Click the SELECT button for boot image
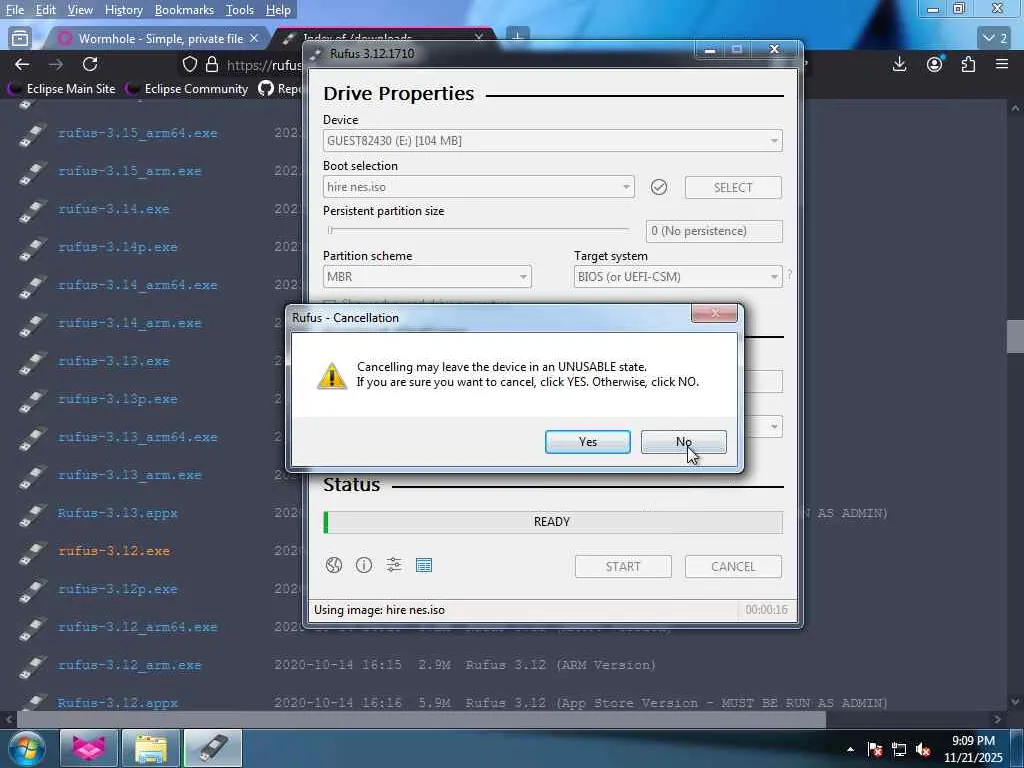The width and height of the screenshot is (1024, 768). (x=733, y=187)
